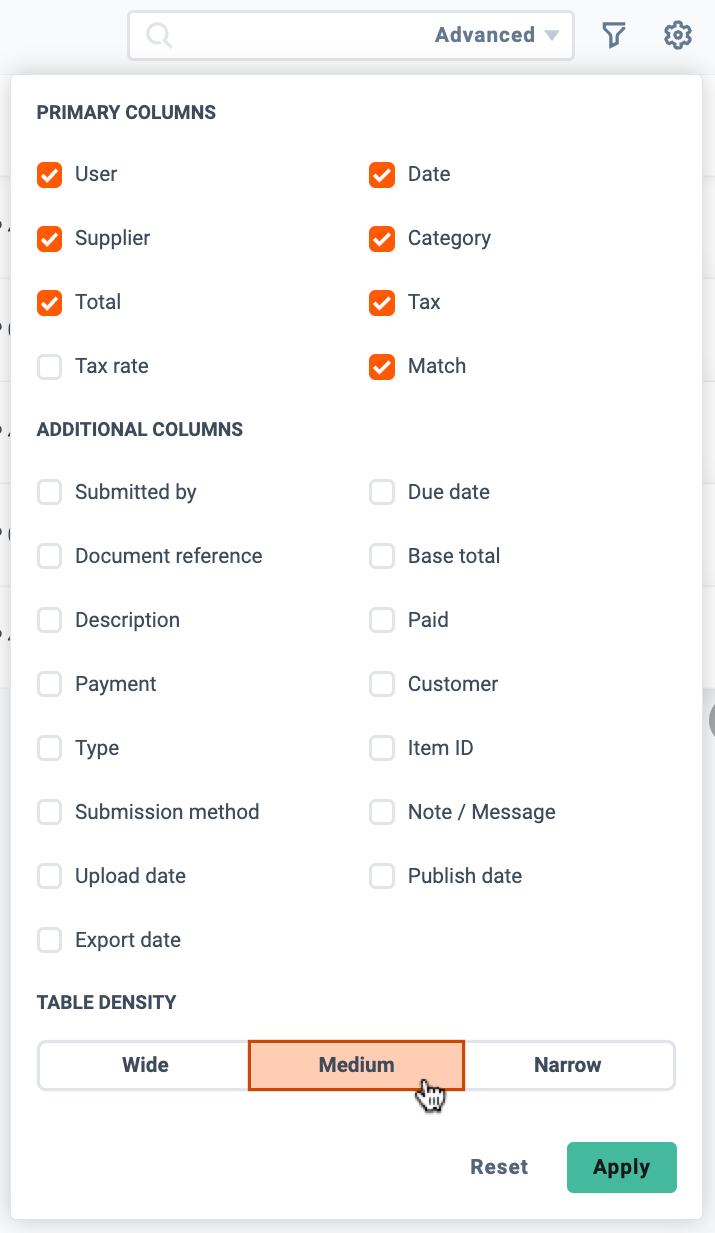Uncheck the User column checkbox

click(x=50, y=175)
